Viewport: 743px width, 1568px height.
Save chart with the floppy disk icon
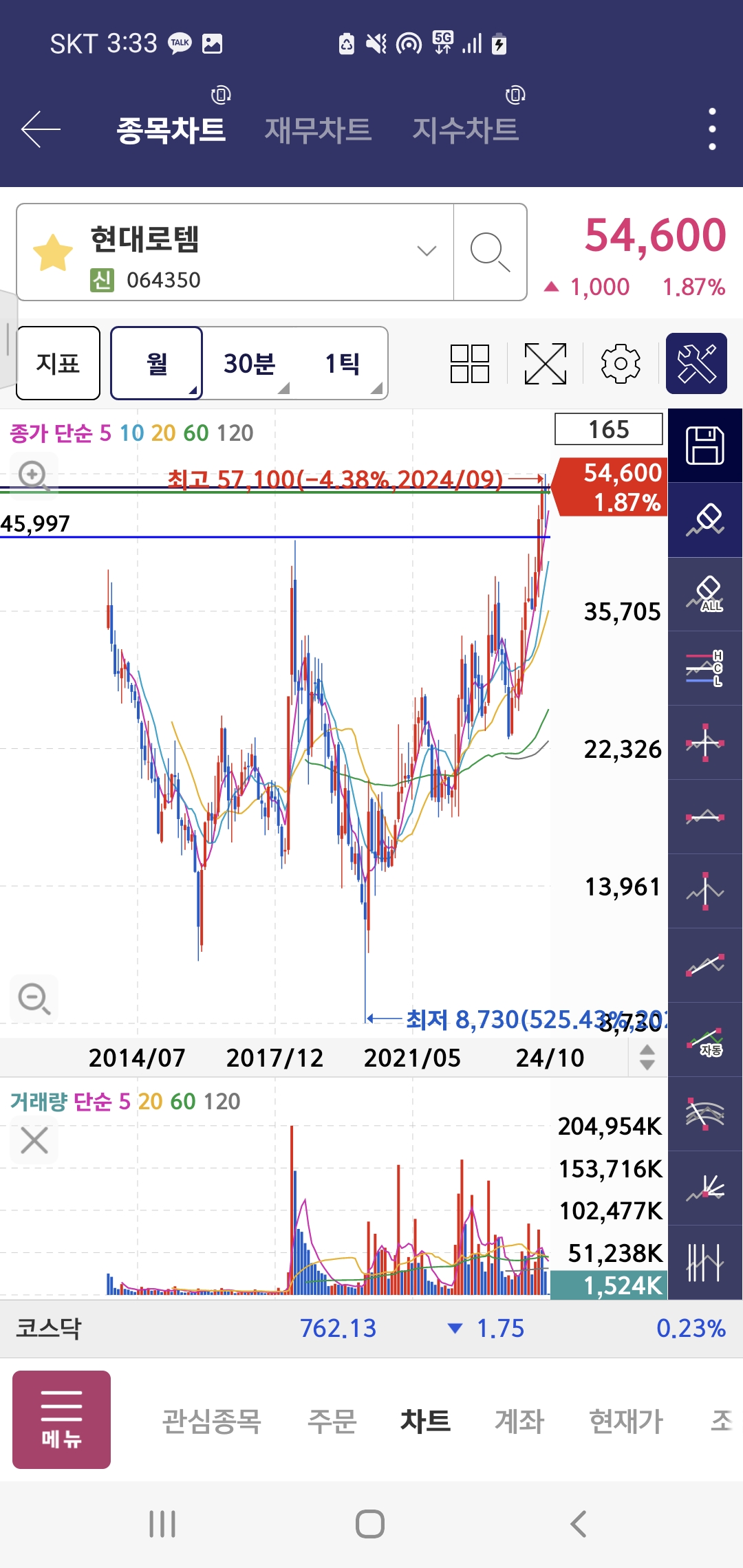pos(705,445)
